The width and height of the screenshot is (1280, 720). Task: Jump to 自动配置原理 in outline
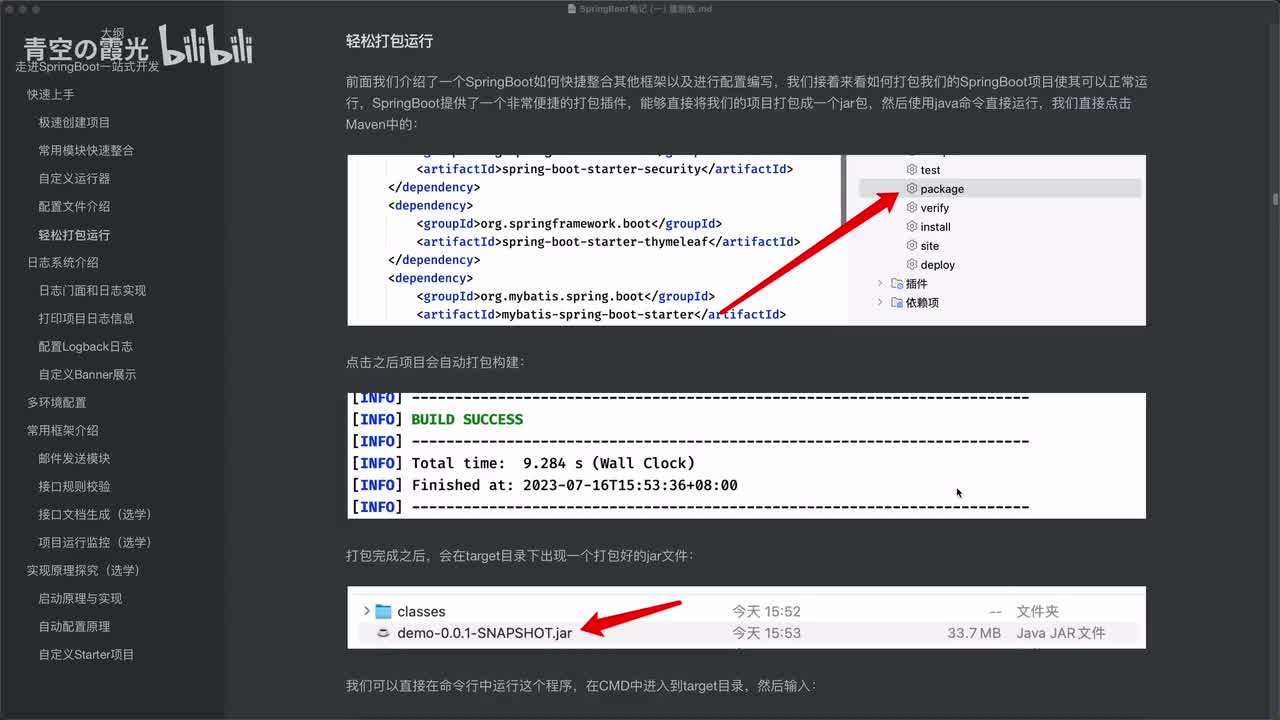[74, 626]
